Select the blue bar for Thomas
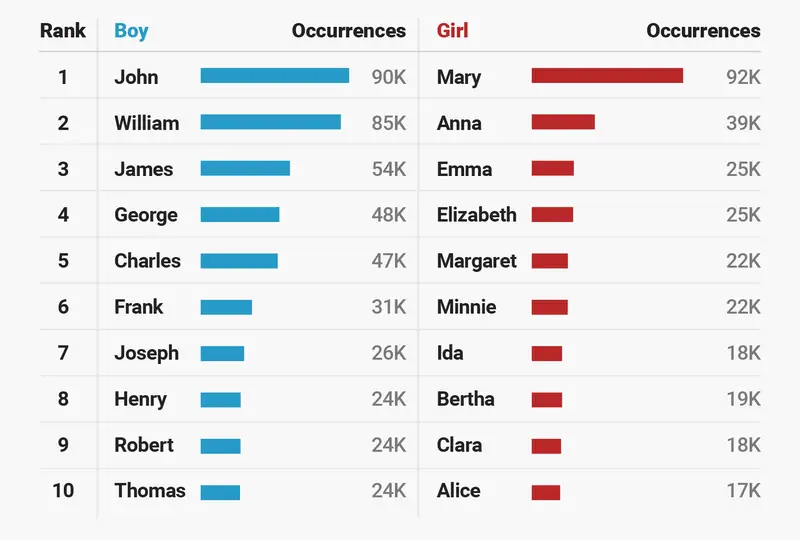The image size is (800, 540). coord(220,492)
